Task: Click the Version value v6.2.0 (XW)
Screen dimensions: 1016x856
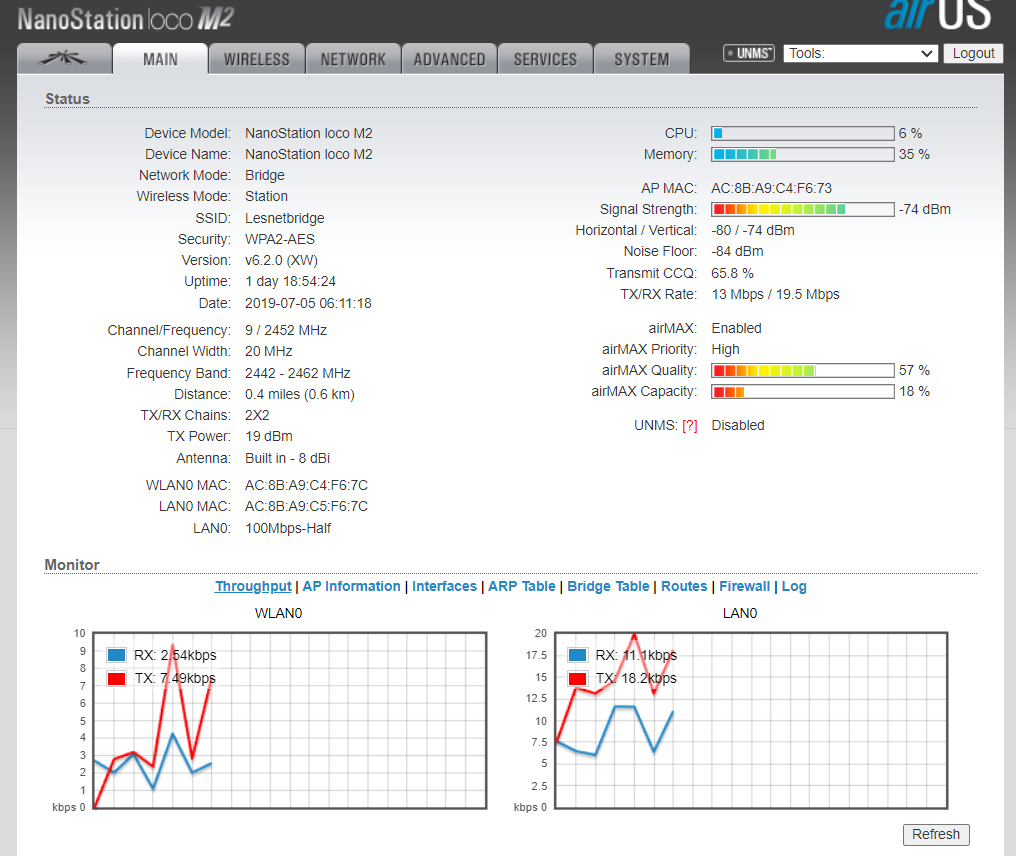Action: pyautogui.click(x=281, y=260)
